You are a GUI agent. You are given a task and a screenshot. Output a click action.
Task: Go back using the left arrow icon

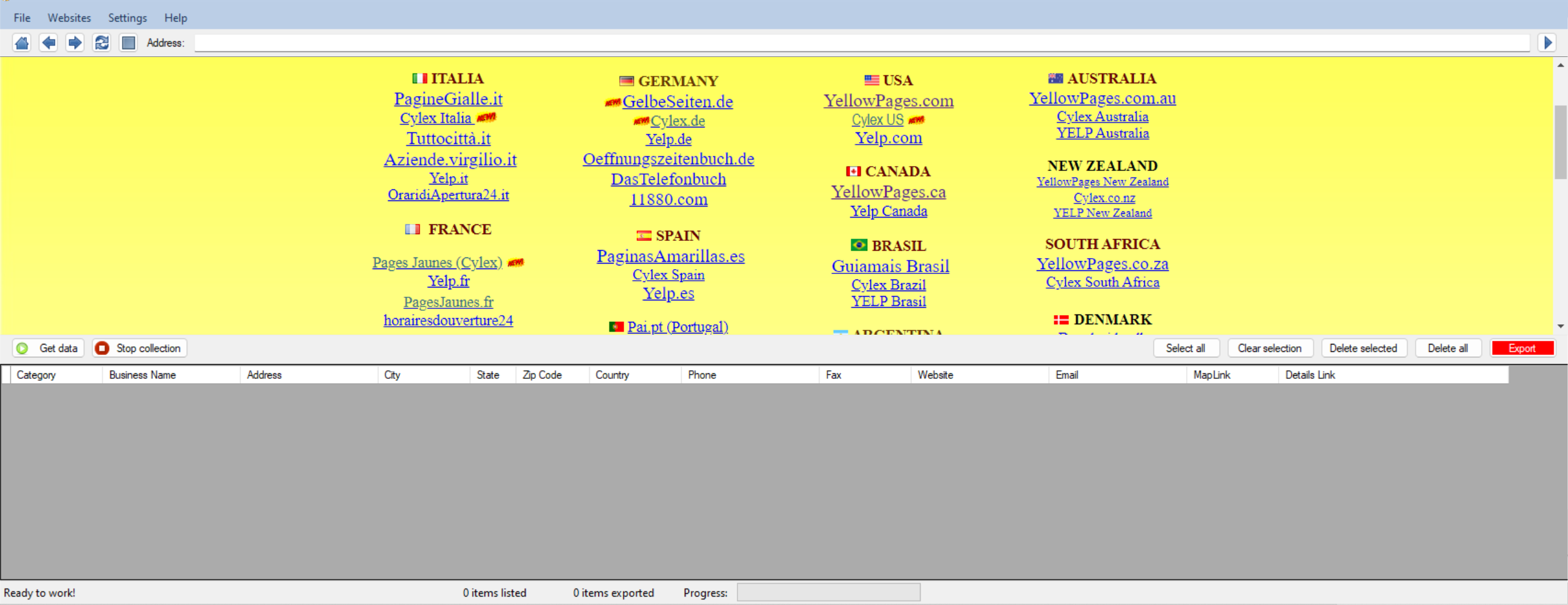(x=48, y=43)
